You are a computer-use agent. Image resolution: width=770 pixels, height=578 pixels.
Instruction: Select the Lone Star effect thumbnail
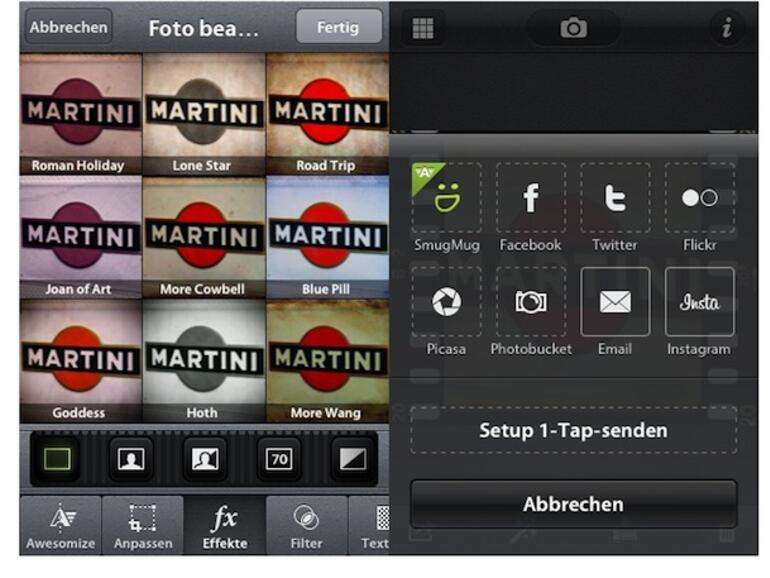(x=204, y=114)
